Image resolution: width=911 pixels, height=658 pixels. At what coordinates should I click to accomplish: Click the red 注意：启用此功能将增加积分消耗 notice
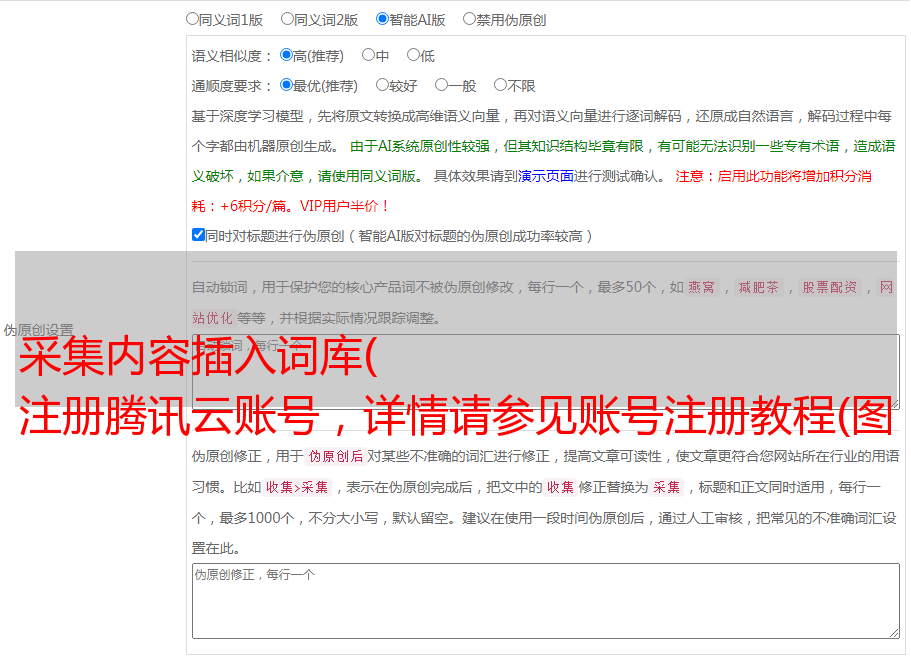[532, 191]
